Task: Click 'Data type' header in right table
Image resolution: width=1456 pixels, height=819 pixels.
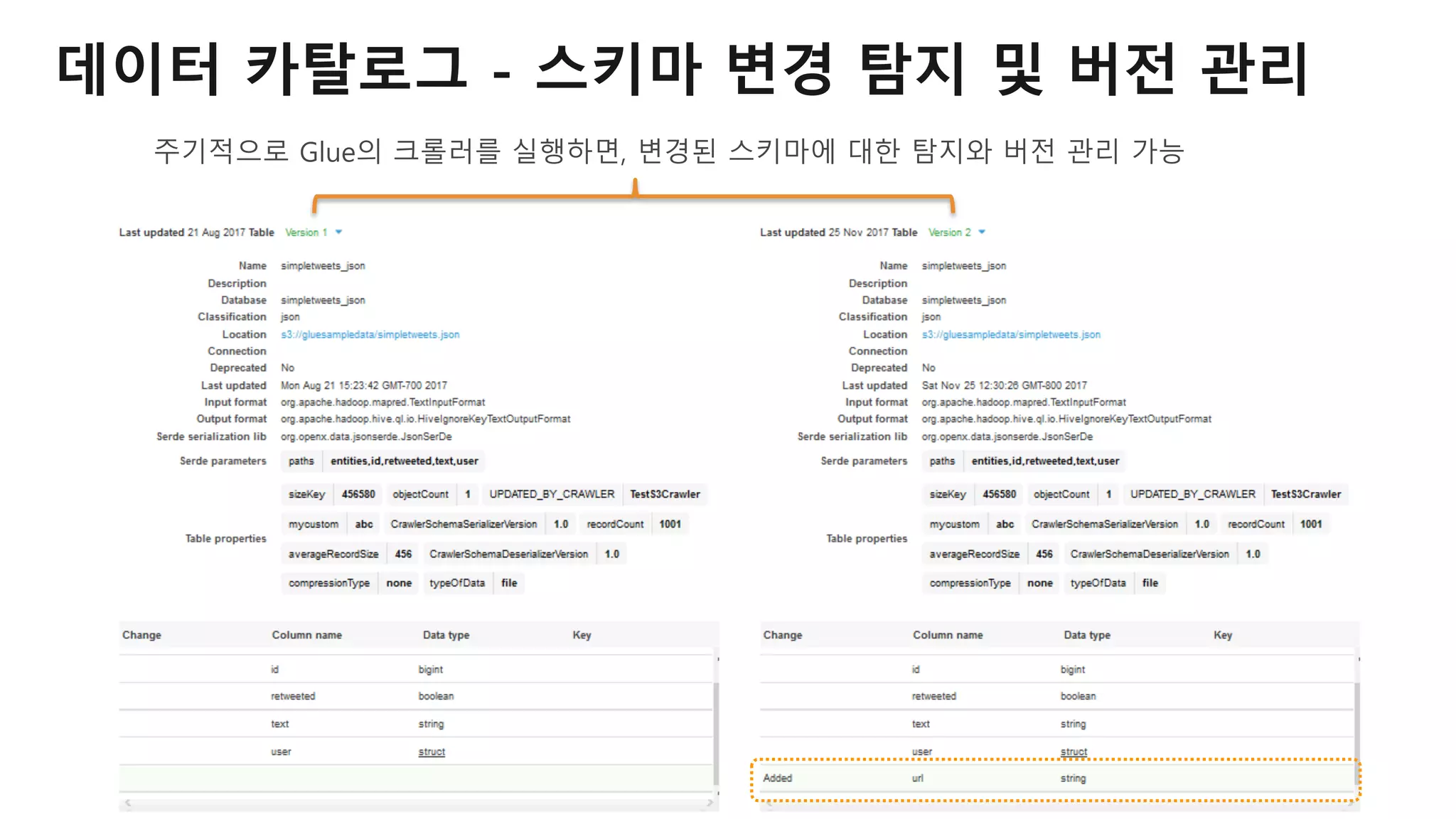Action: [x=1087, y=635]
